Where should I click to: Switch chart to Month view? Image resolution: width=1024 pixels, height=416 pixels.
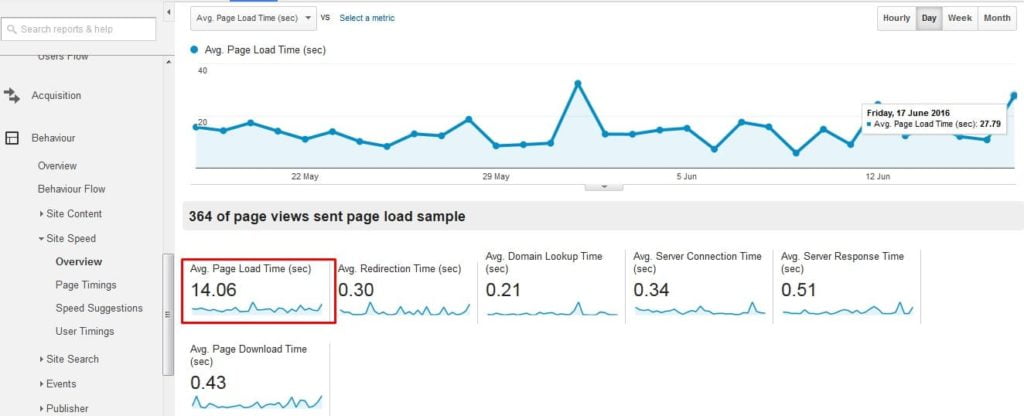click(997, 18)
